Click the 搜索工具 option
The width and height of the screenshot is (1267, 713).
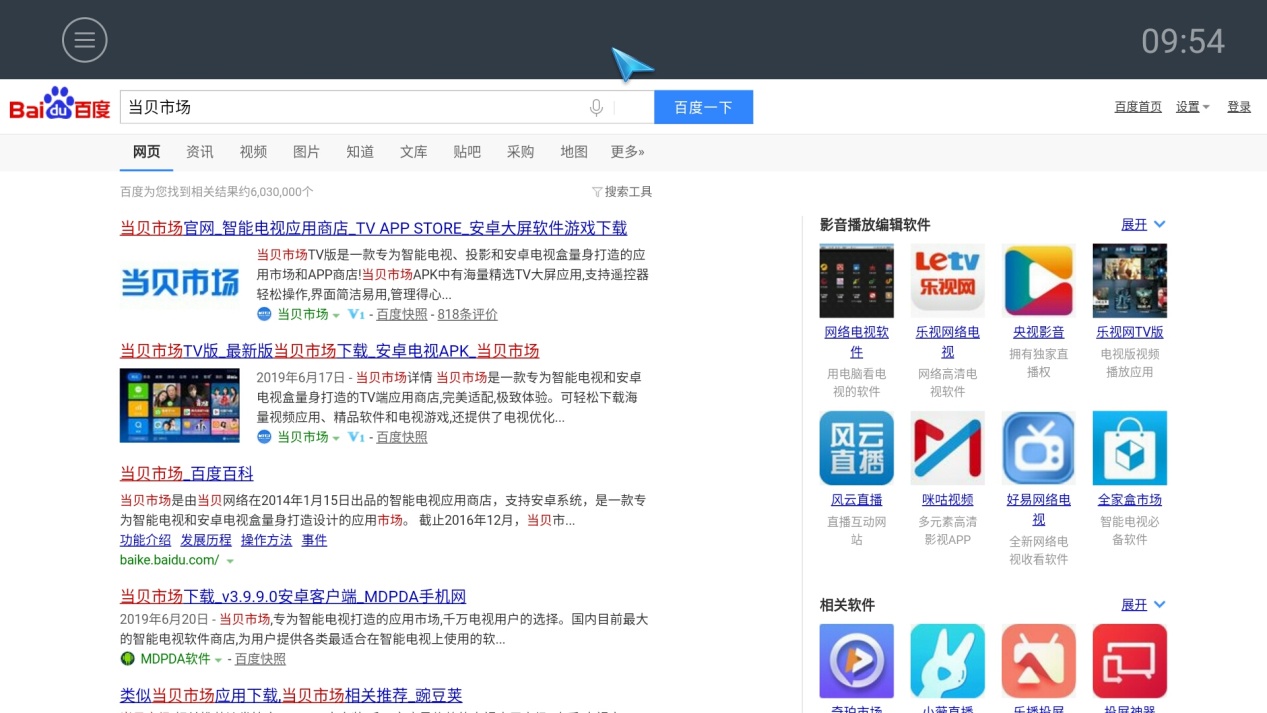tap(628, 191)
